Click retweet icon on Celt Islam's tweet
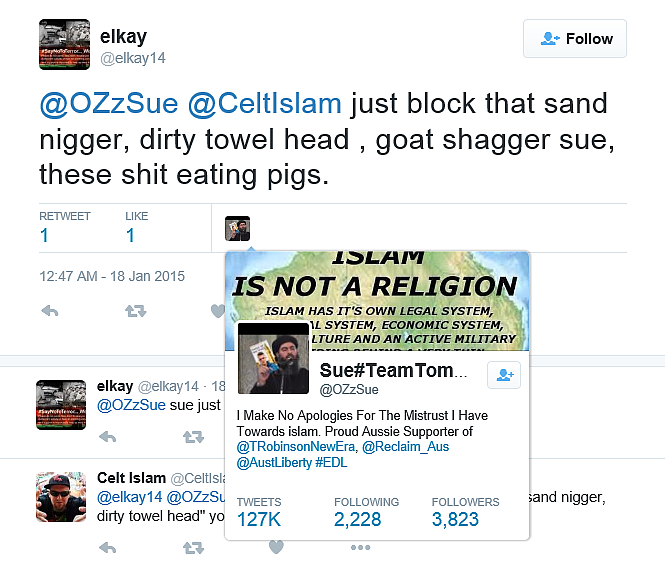 point(192,547)
